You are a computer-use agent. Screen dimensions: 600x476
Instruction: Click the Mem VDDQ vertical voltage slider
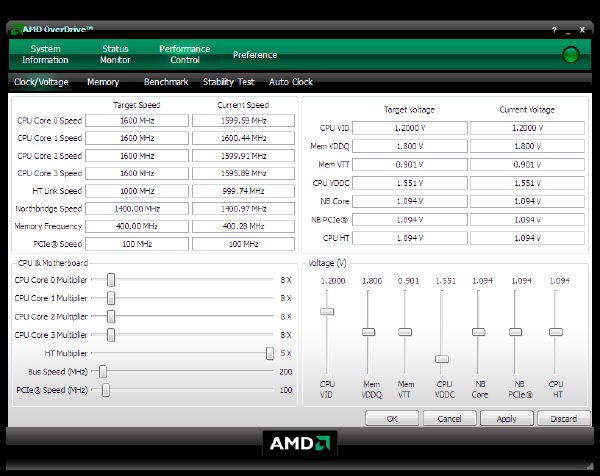pyautogui.click(x=368, y=332)
